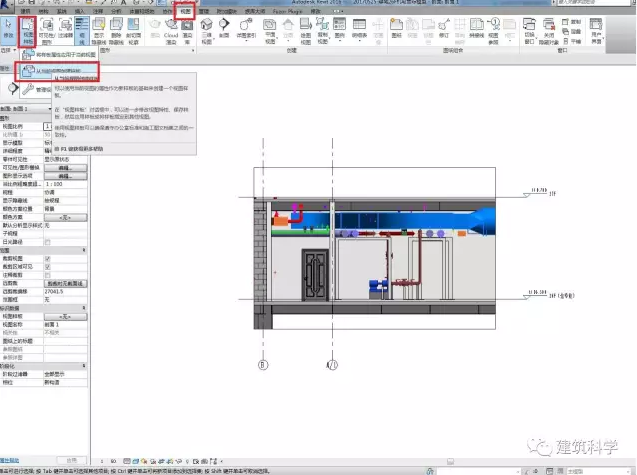Select the Cut Profile tool

click(133, 31)
